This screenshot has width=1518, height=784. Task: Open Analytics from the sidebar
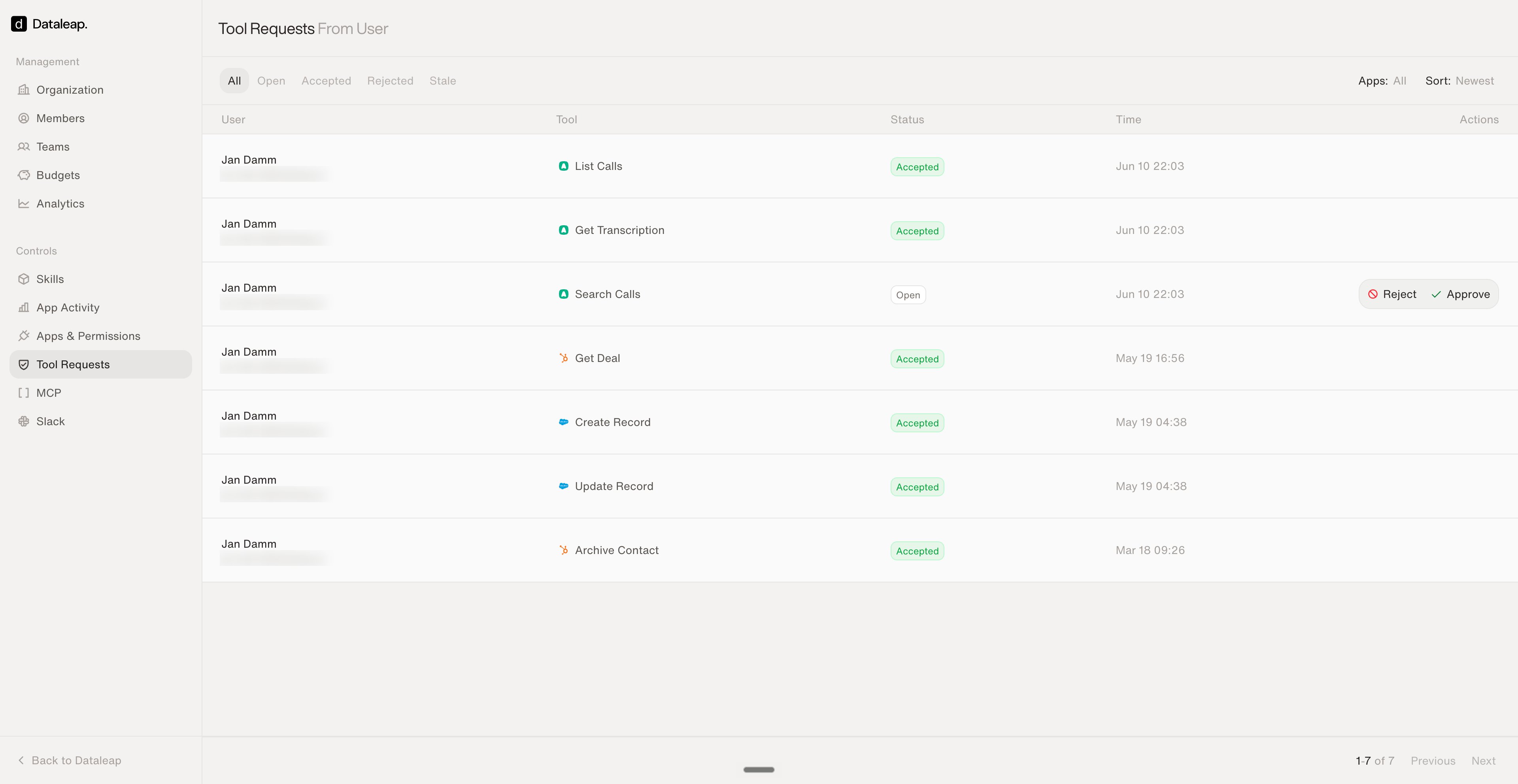(101, 204)
